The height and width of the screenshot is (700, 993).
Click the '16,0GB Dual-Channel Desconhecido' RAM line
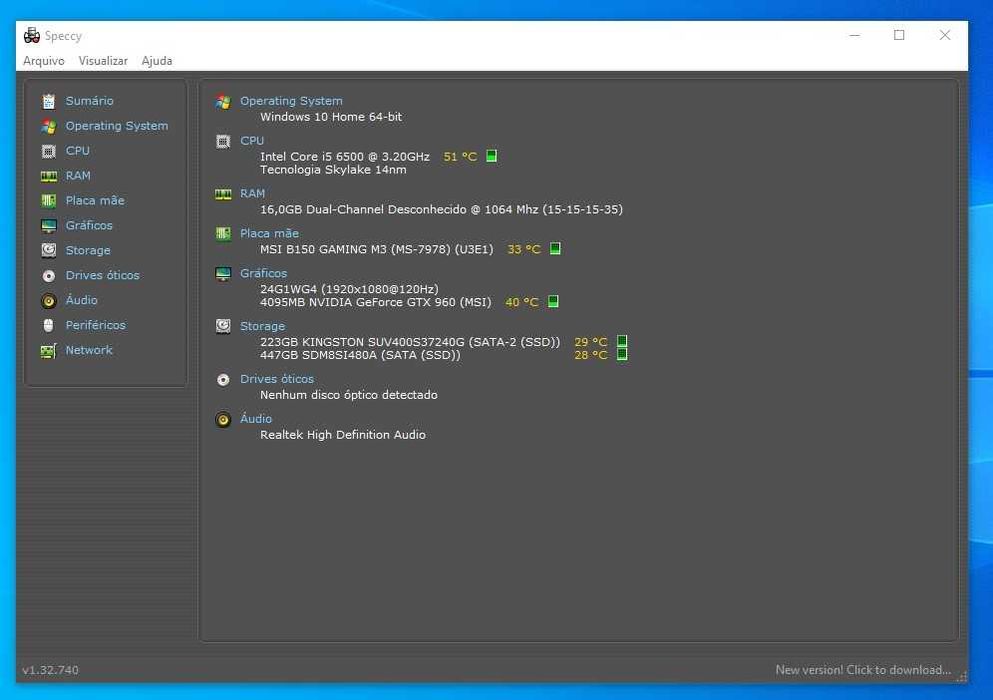point(441,209)
